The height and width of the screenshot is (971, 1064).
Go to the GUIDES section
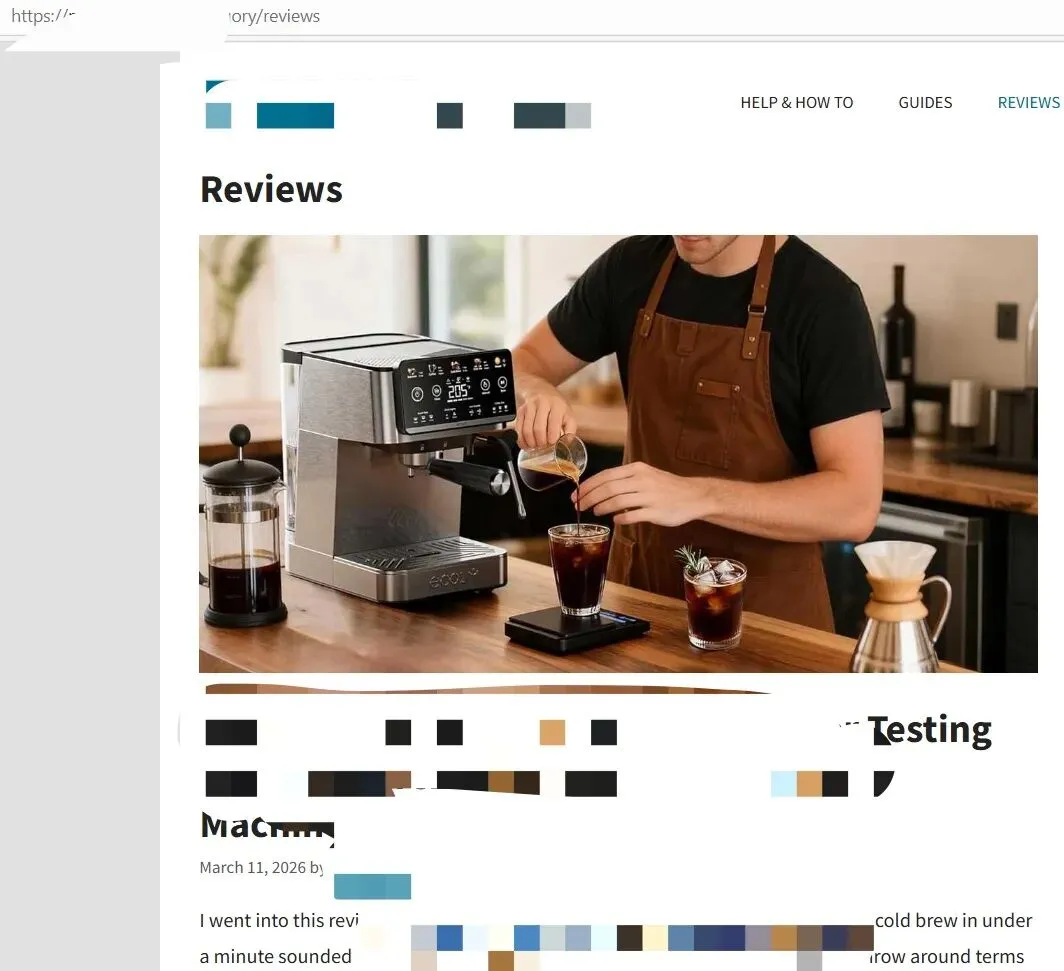(925, 102)
